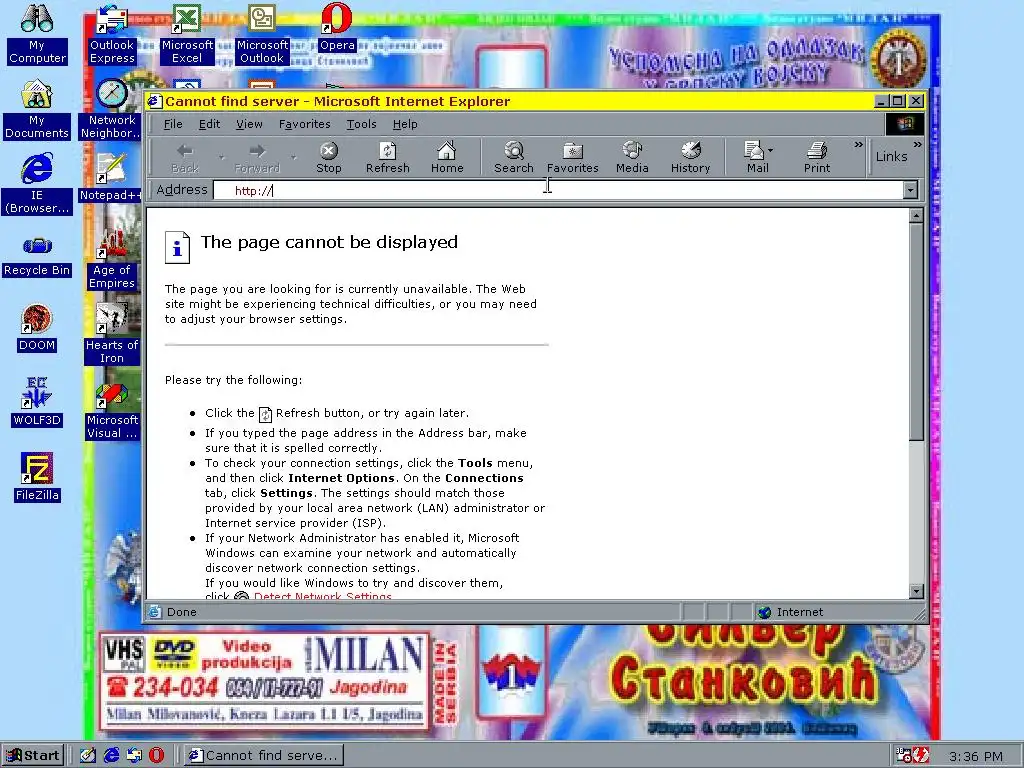The width and height of the screenshot is (1024, 768).
Task: Select the IE (Browser) desktop shortcut
Action: pyautogui.click(x=37, y=184)
